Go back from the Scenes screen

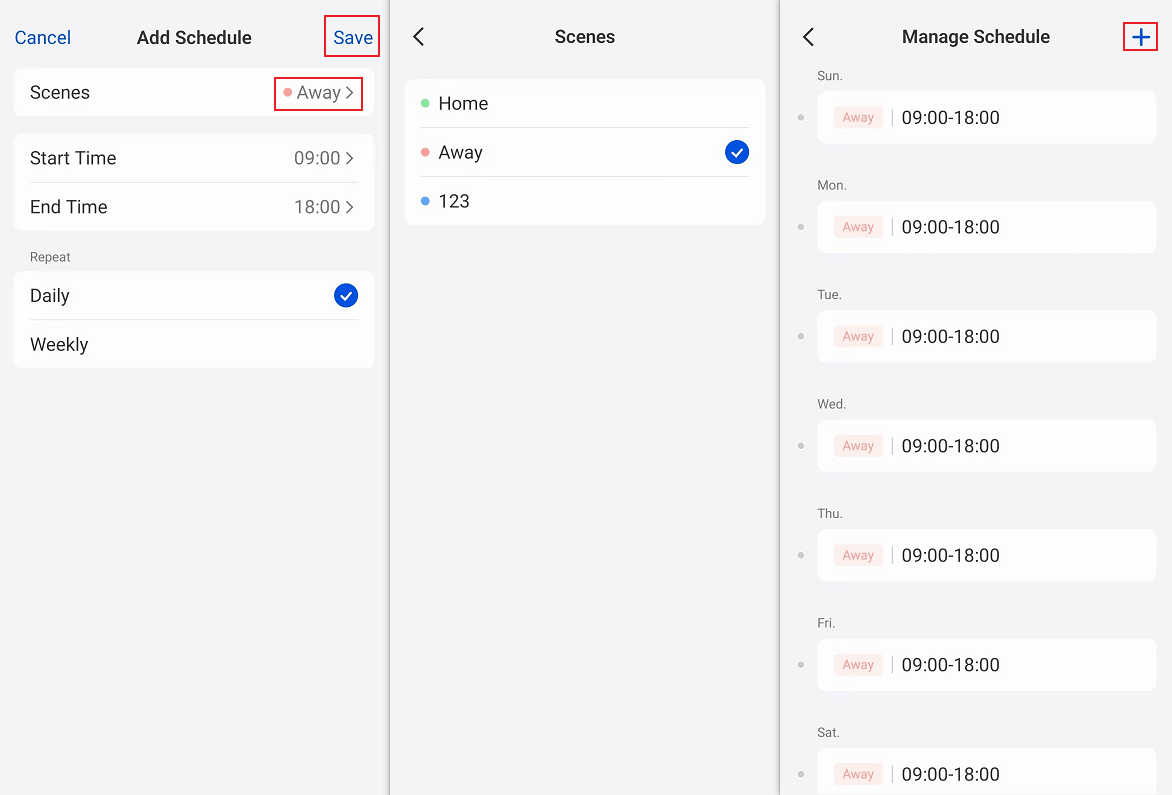click(419, 37)
